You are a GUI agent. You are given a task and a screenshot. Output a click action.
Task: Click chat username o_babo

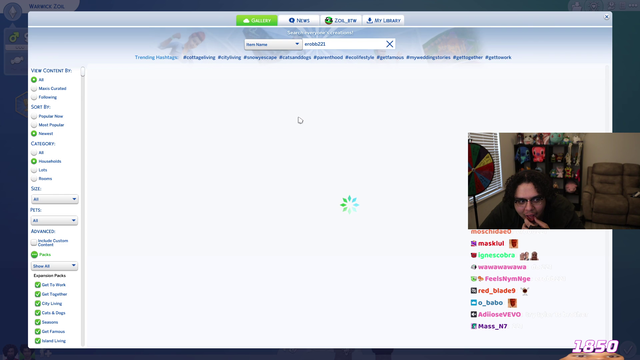tap(490, 303)
